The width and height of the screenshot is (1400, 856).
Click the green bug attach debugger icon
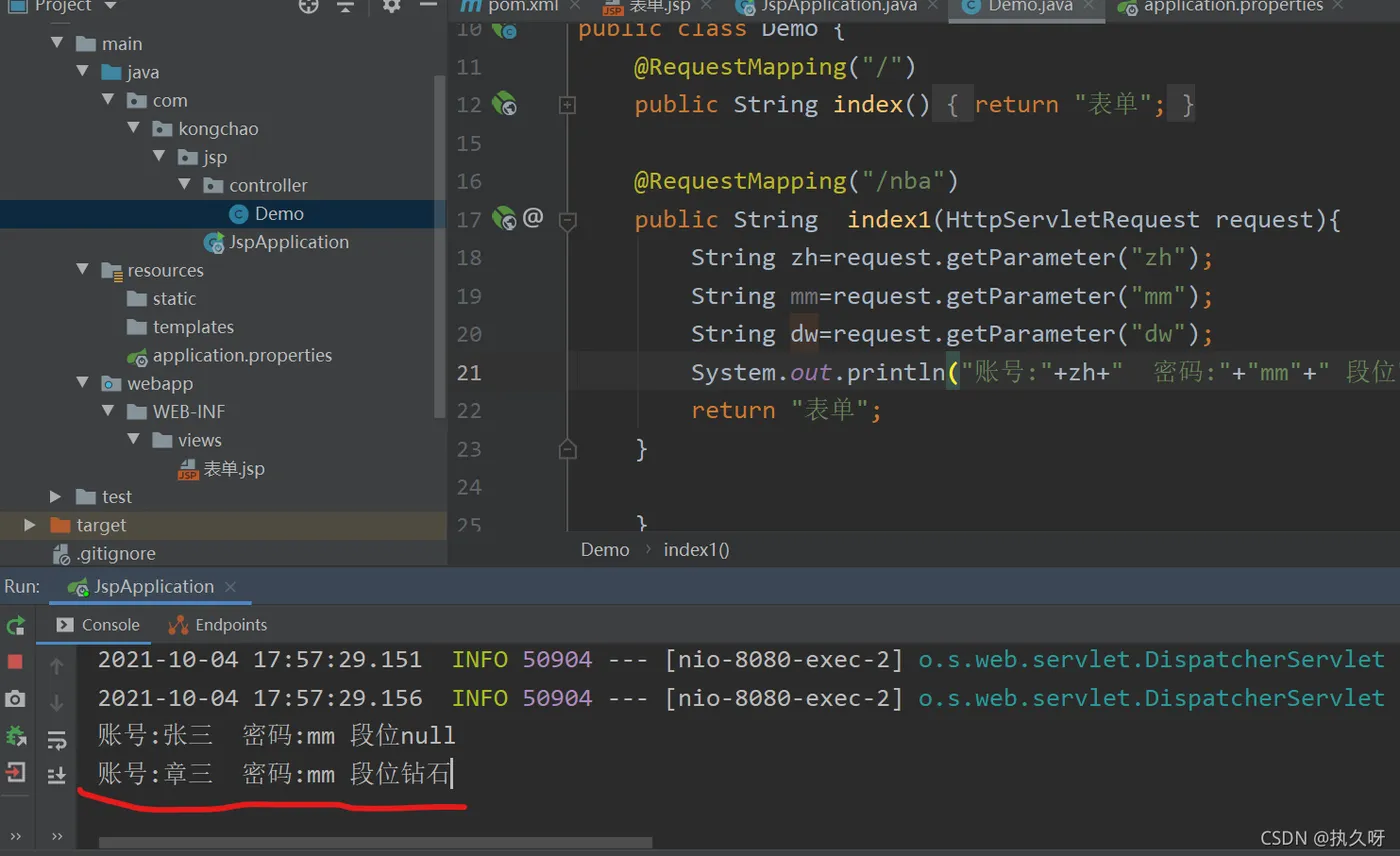coord(16,736)
